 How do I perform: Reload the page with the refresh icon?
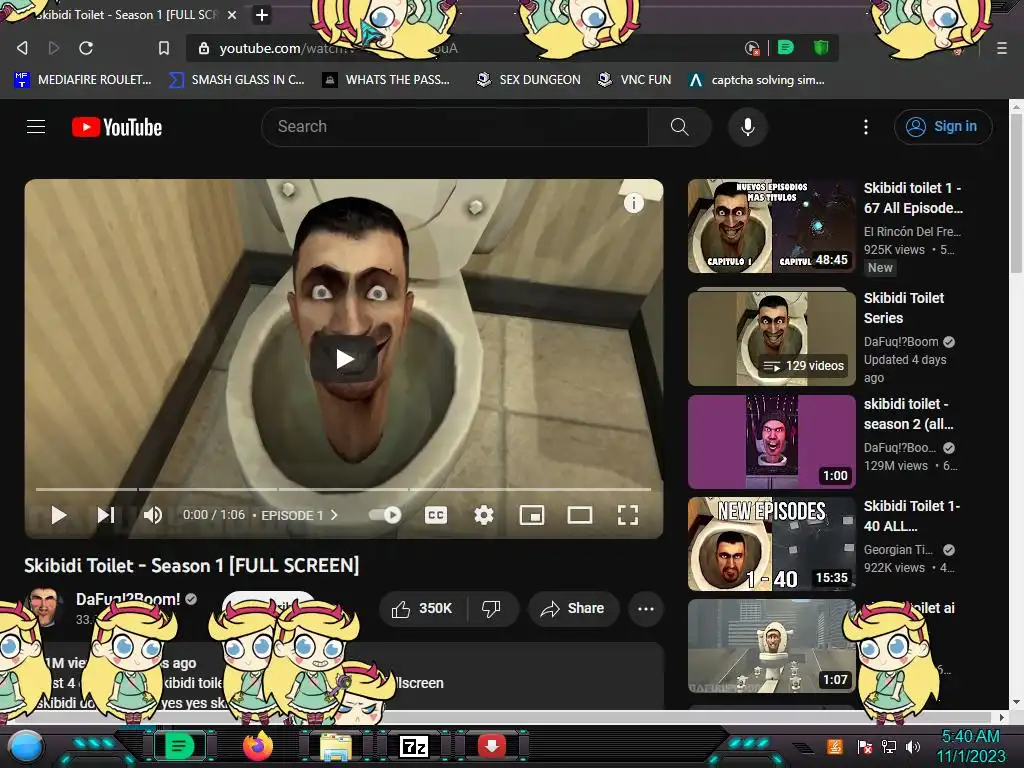86,48
